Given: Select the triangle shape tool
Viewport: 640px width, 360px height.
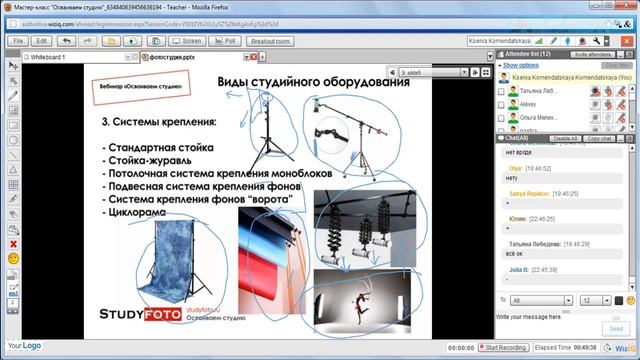Looking at the screenshot, I should [13, 170].
